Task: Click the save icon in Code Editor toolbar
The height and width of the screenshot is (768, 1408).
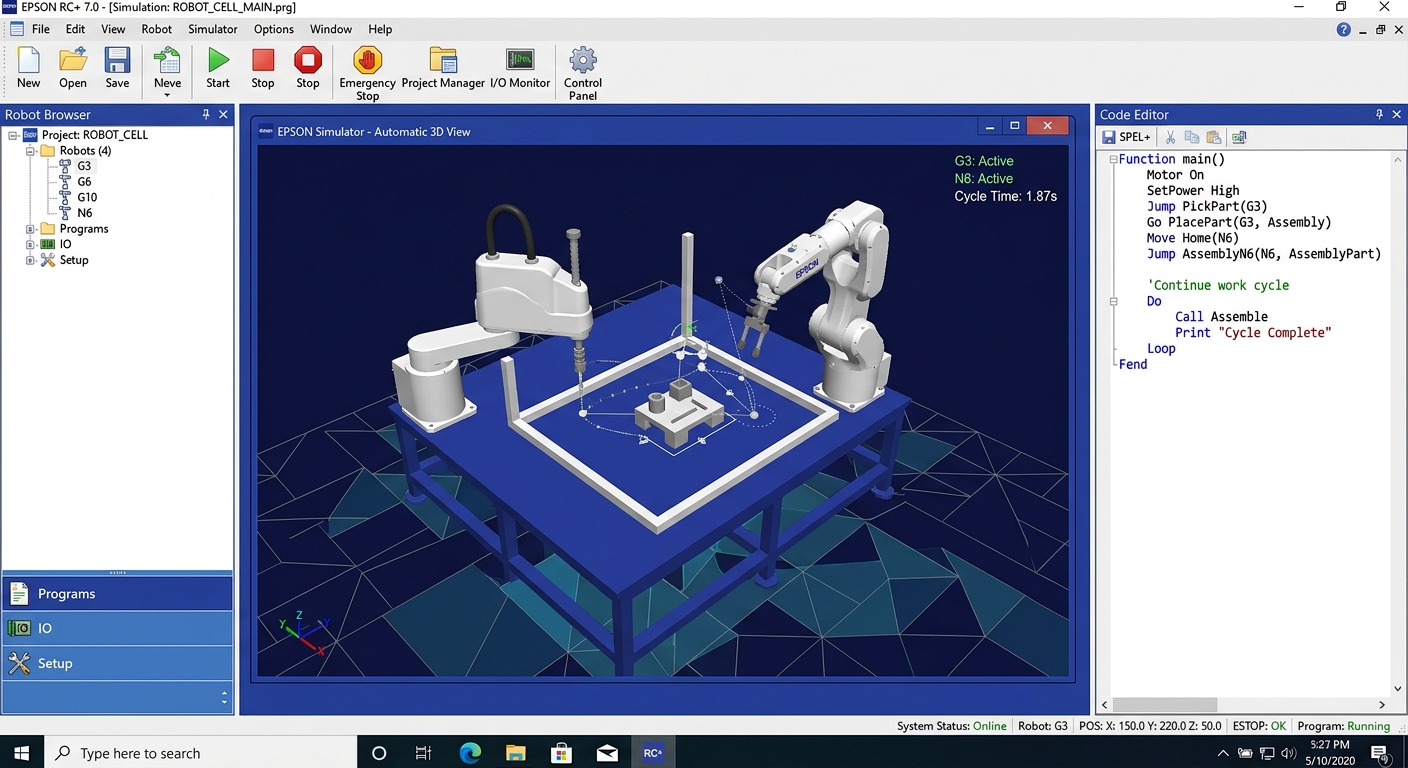Action: point(1108,137)
